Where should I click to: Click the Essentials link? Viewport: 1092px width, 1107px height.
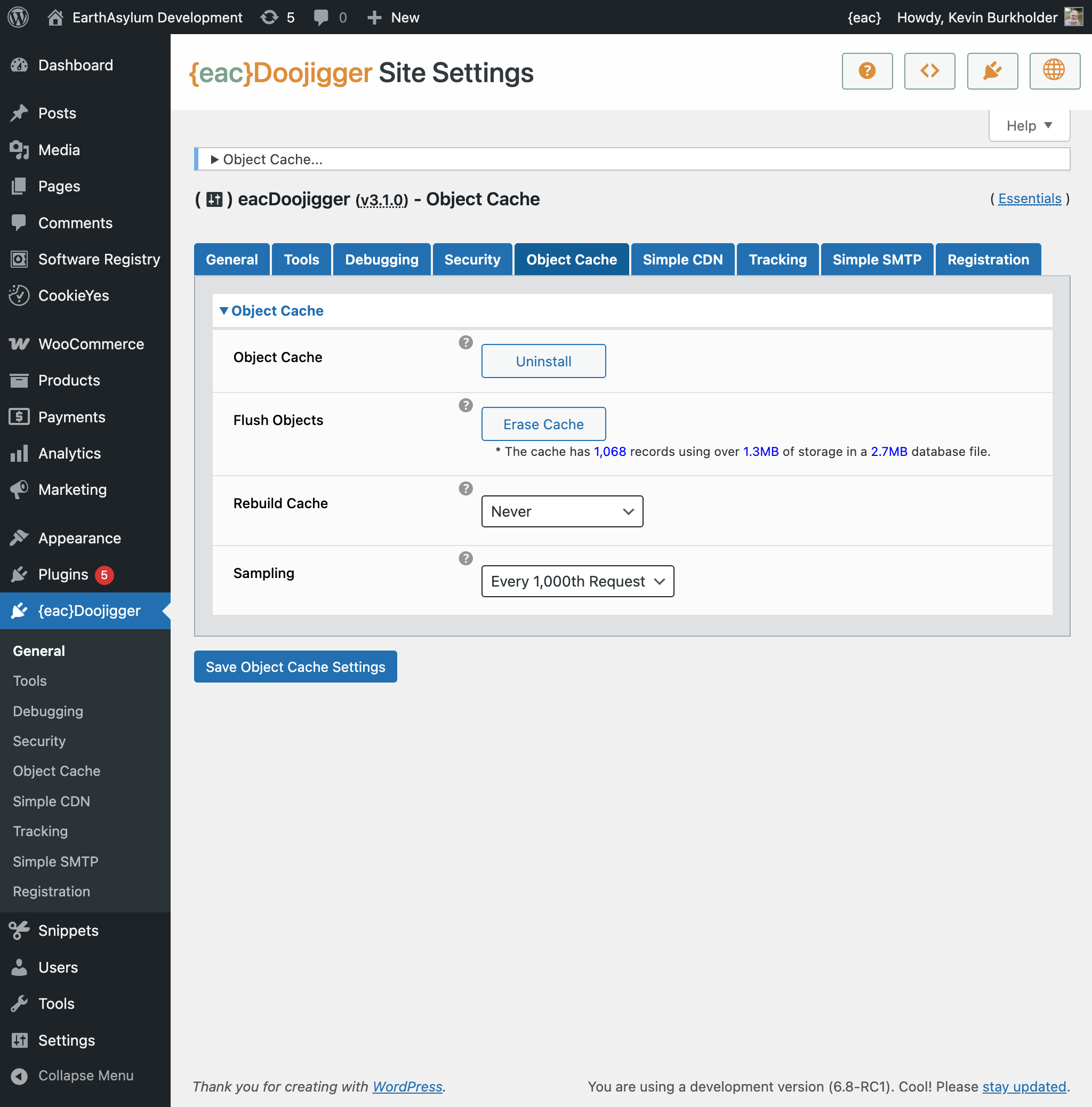[1029, 199]
